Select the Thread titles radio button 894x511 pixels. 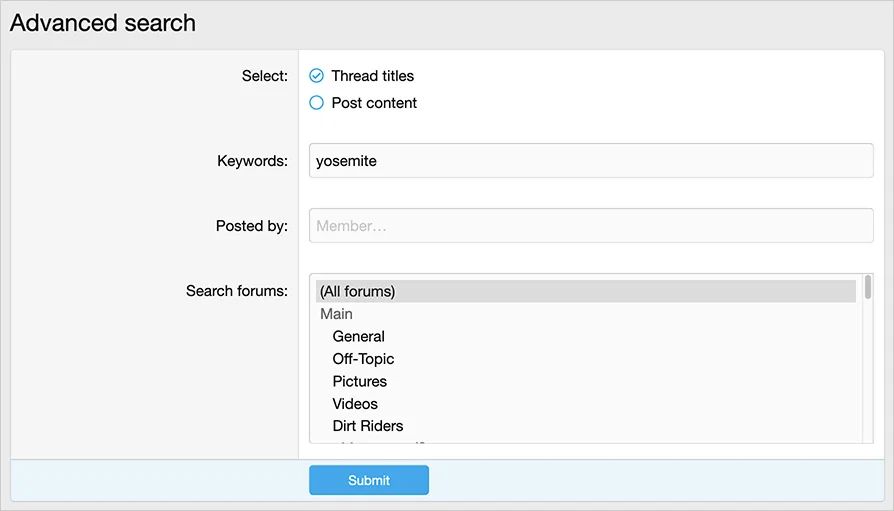[x=317, y=76]
